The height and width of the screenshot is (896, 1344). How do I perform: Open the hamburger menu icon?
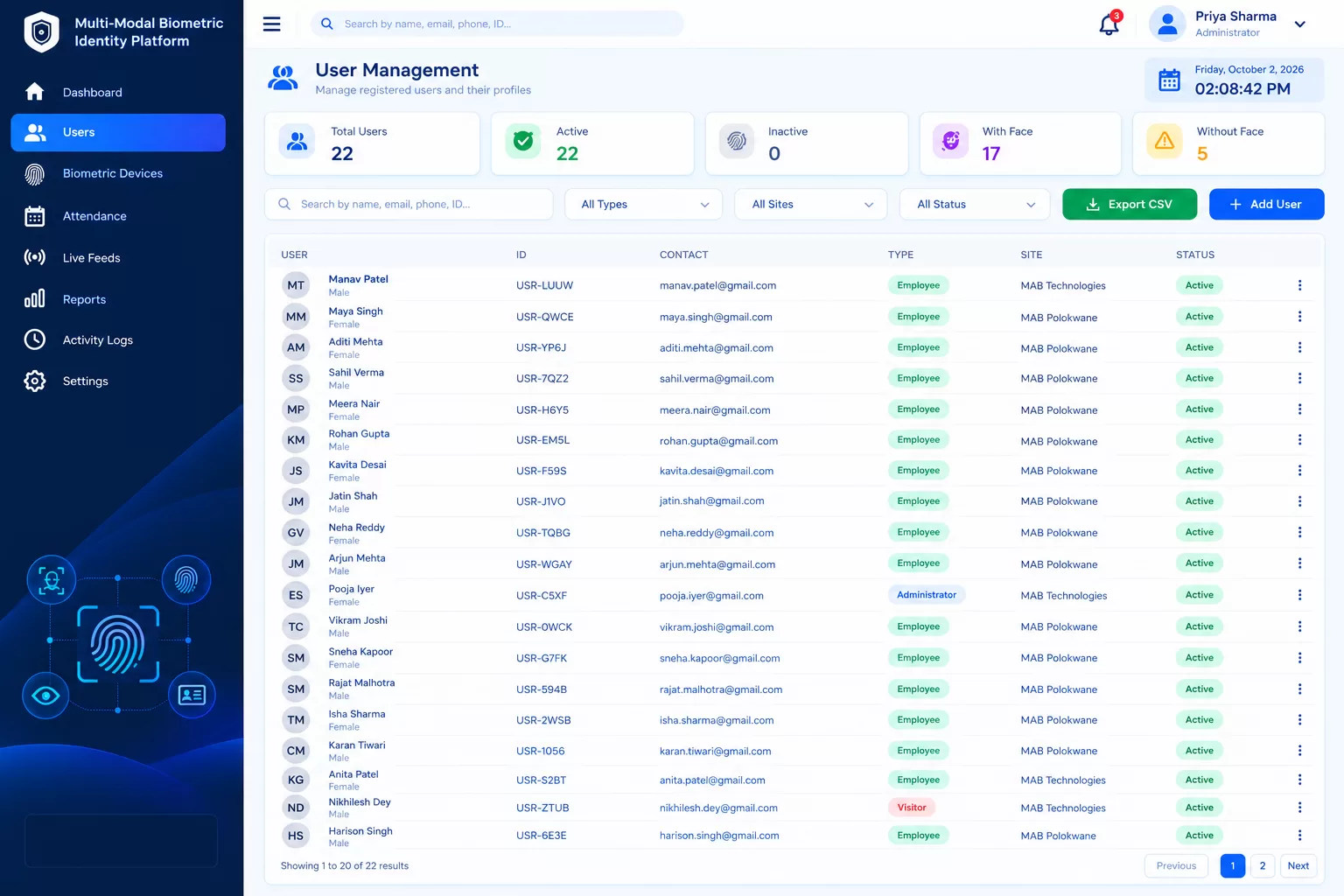(x=272, y=24)
